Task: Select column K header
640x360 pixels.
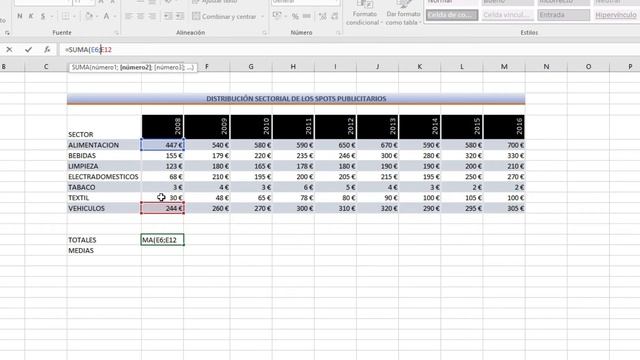Action: pyautogui.click(x=420, y=67)
